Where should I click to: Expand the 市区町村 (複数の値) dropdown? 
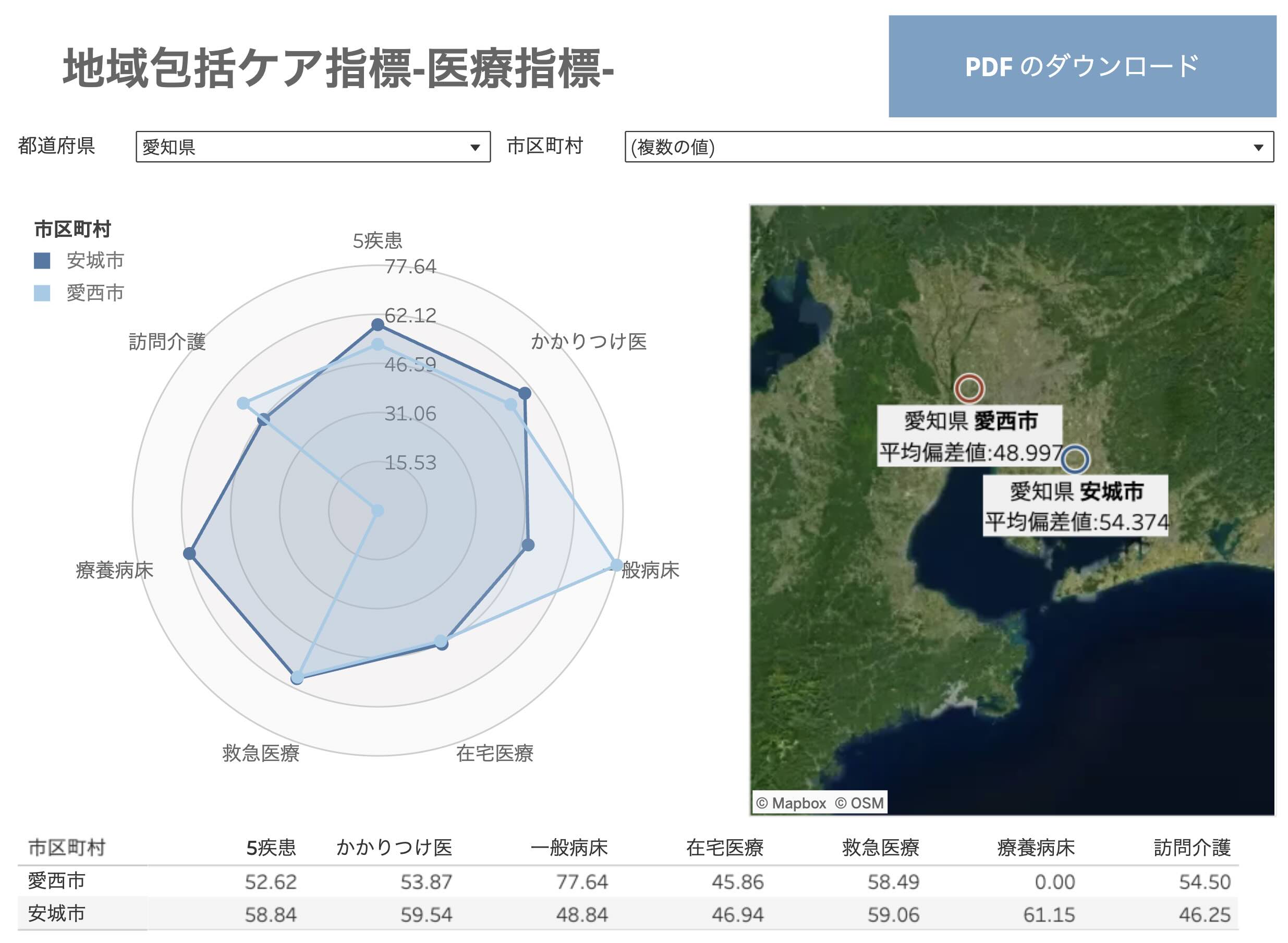(x=949, y=147)
